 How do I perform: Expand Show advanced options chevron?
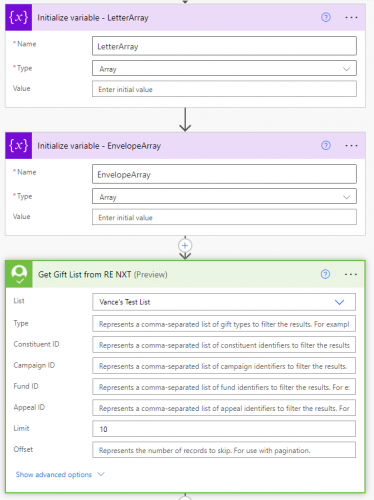click(x=101, y=474)
